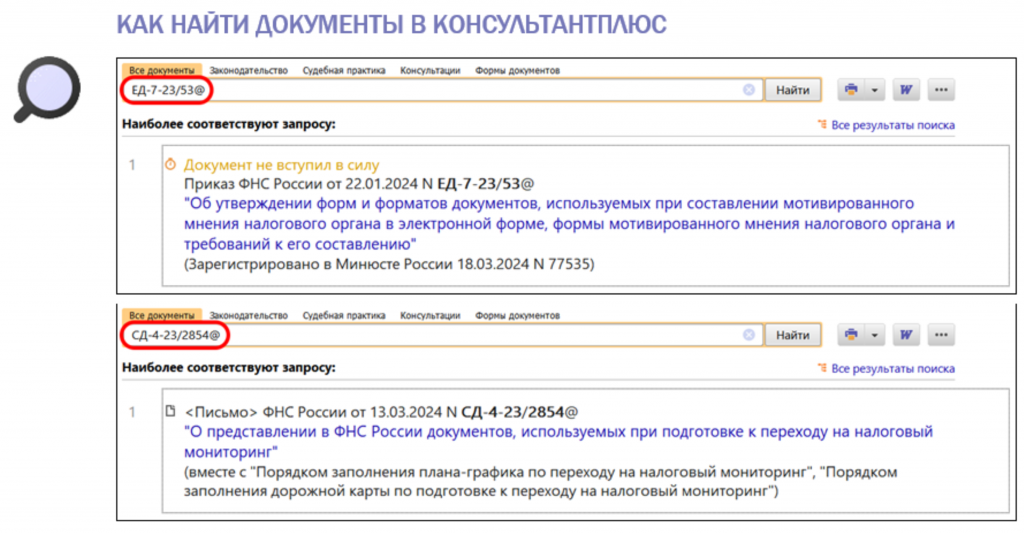This screenshot has height=533, width=1024.
Task: Select Все документы tab in lower panel
Action: click(161, 315)
